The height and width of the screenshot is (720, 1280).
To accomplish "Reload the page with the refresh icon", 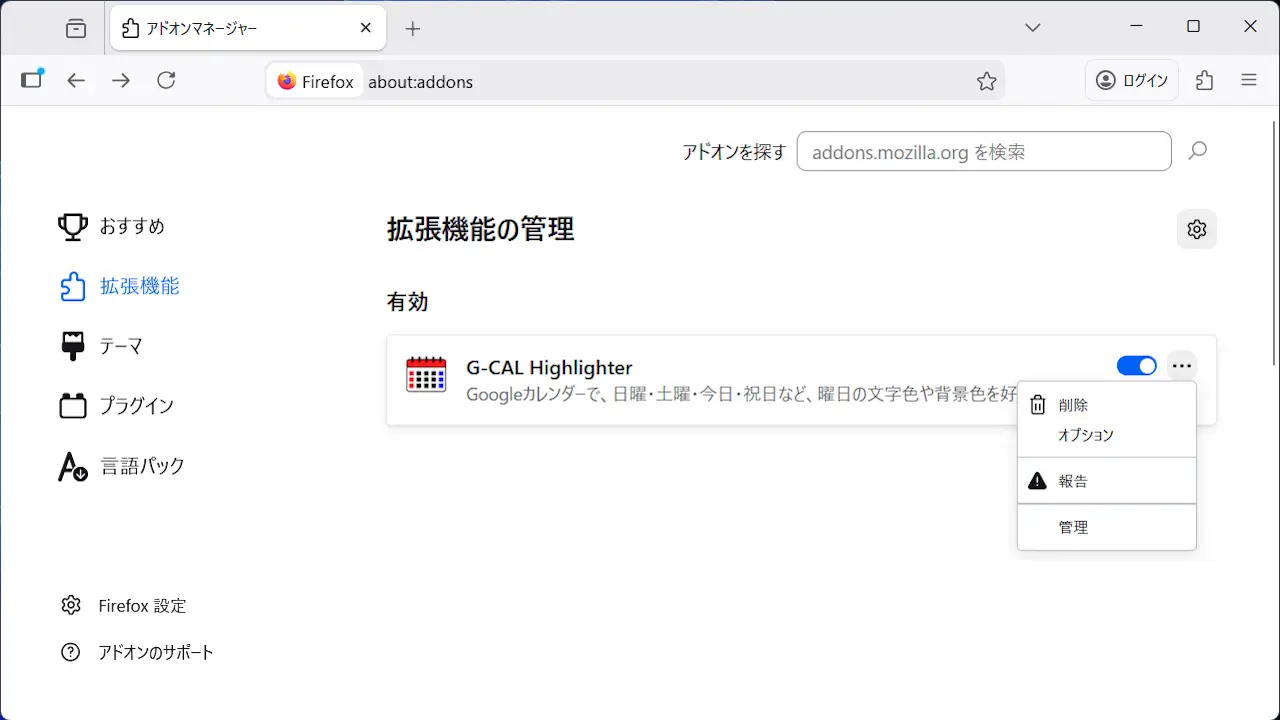I will (167, 81).
